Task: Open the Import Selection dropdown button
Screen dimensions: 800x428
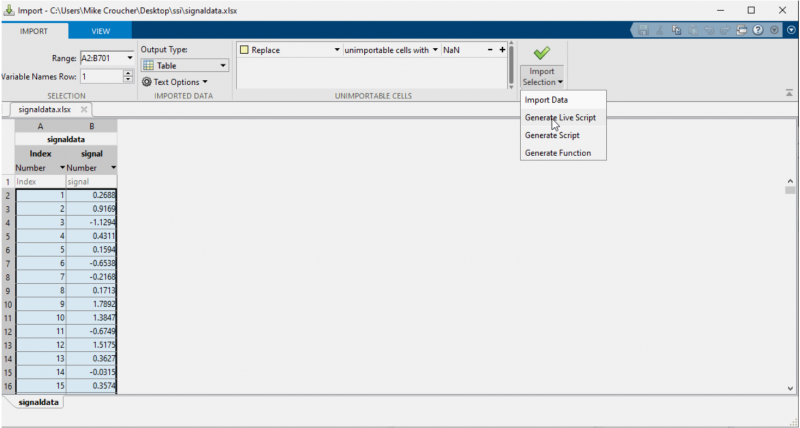Action: [542, 77]
